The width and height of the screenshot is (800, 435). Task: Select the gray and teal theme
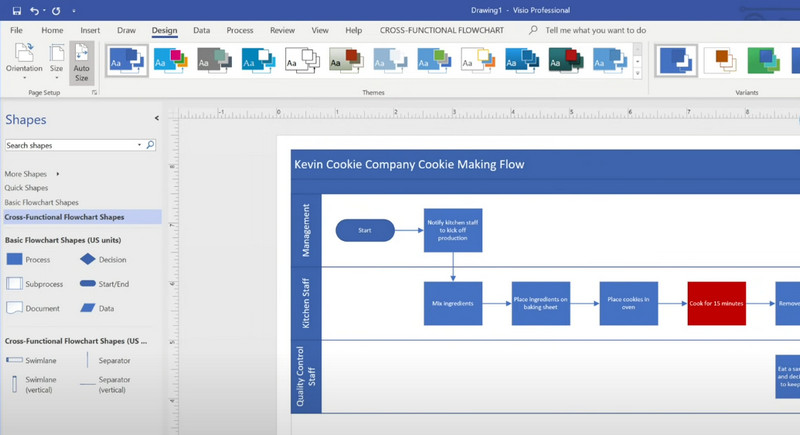tap(214, 60)
